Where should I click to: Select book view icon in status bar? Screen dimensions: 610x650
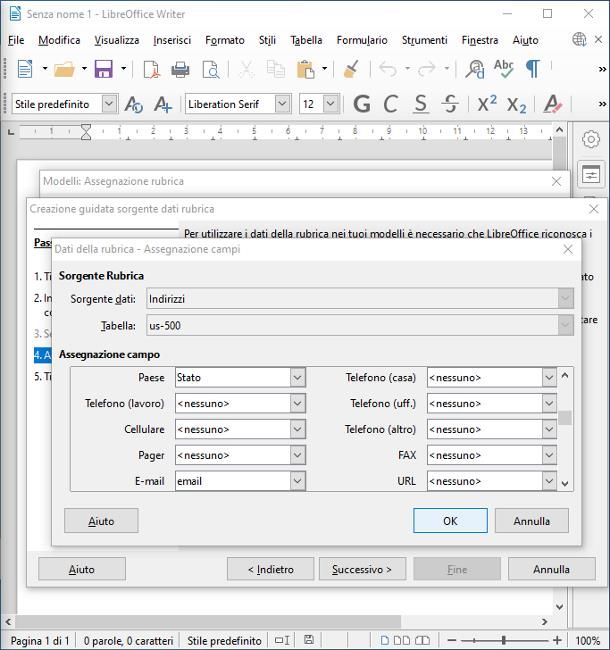tap(422, 640)
